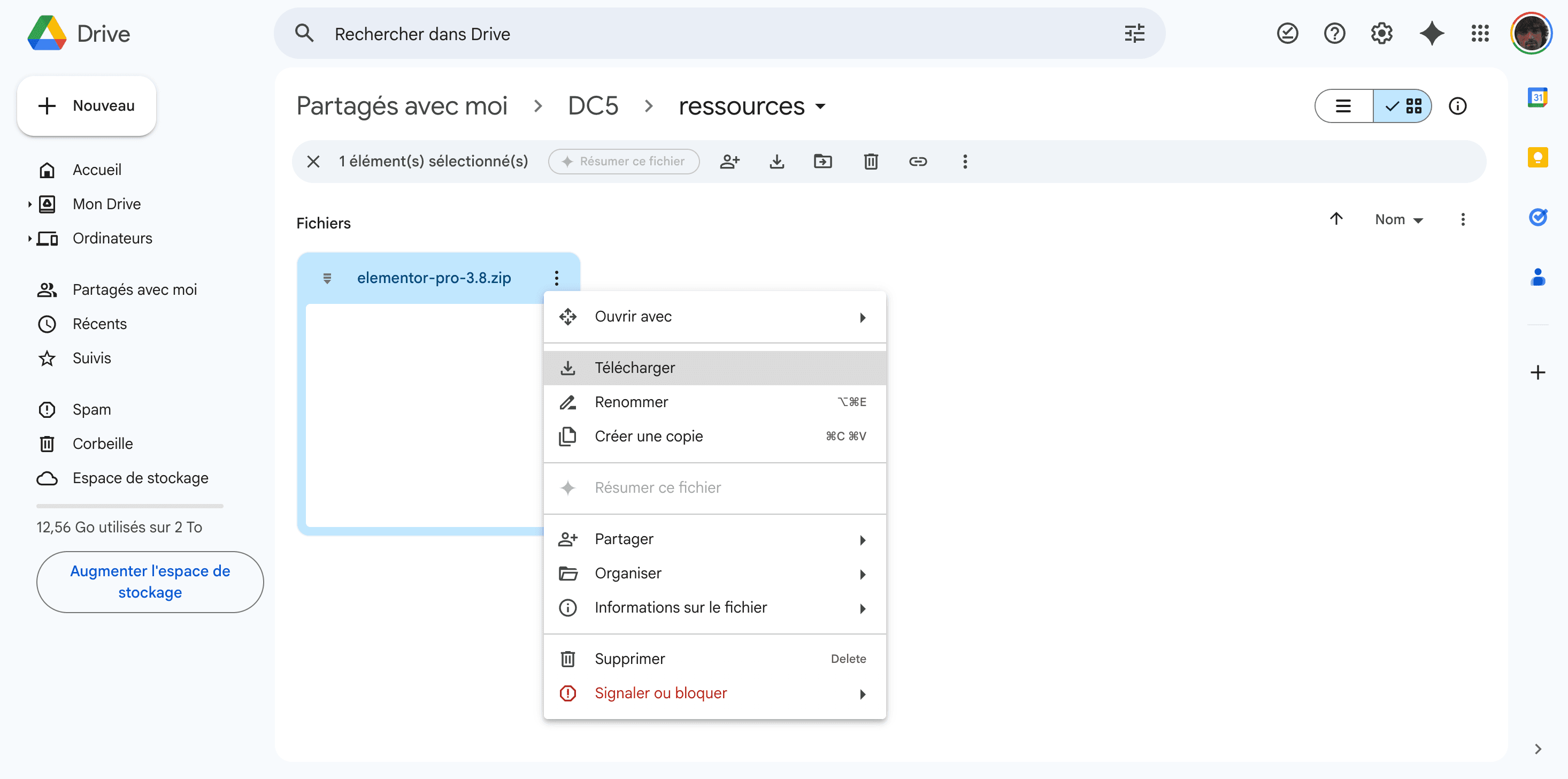Expand Ordinateurs tree

pyautogui.click(x=29, y=238)
